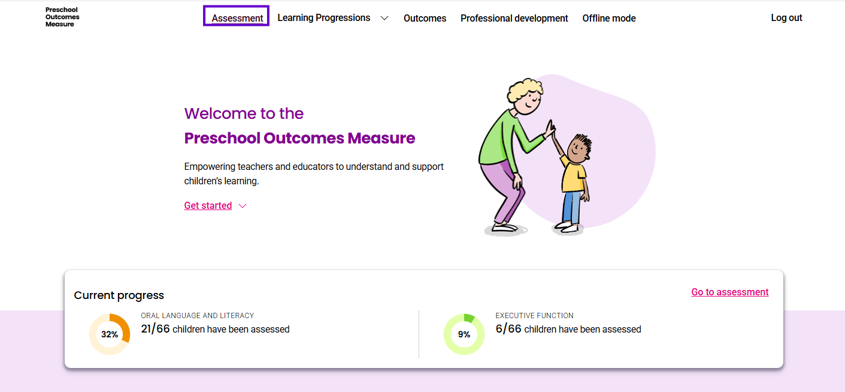Screen dimensions: 845x392
Task: Expand the Learning Progressions chevron
Action: point(384,18)
